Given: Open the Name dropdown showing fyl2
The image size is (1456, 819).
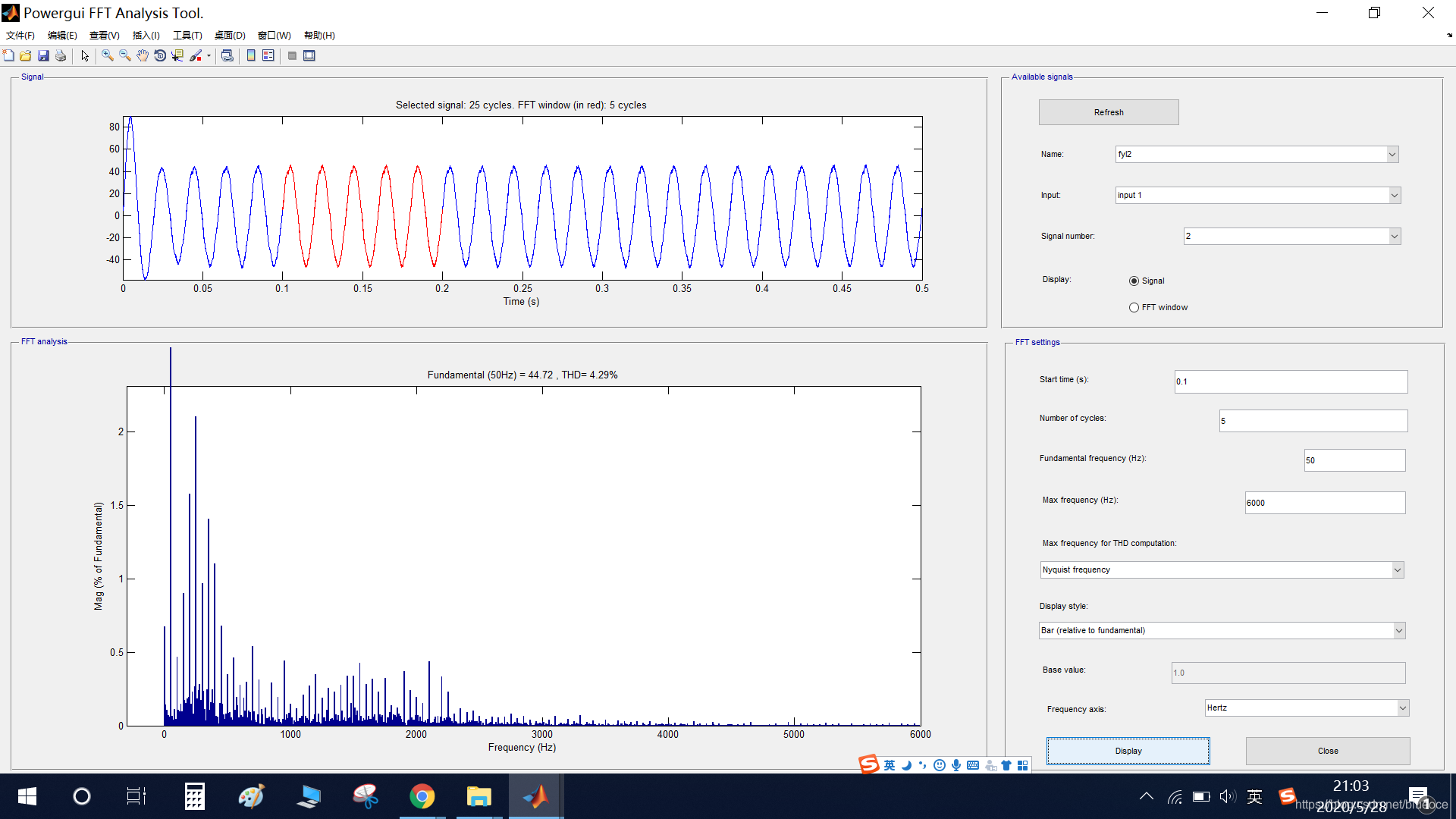Looking at the screenshot, I should point(1256,154).
